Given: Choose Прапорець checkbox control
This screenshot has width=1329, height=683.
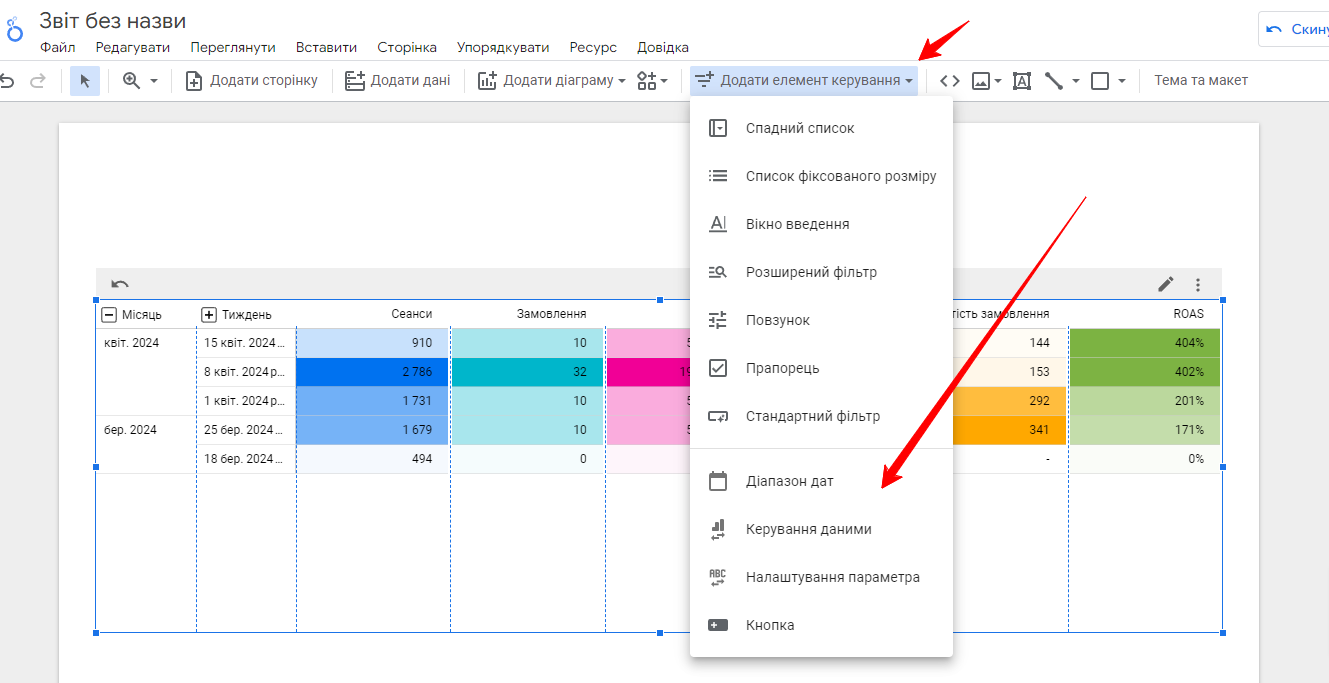Looking at the screenshot, I should (x=821, y=368).
